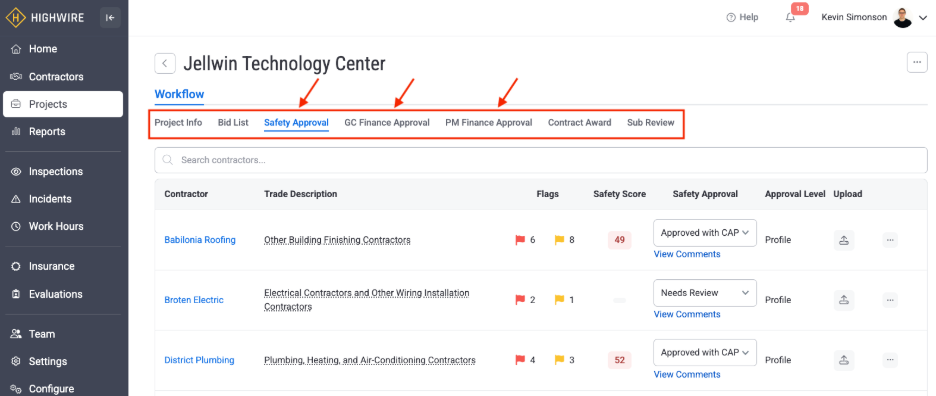This screenshot has width=936, height=396.
Task: Click the Help label in the top bar
Action: pos(749,17)
